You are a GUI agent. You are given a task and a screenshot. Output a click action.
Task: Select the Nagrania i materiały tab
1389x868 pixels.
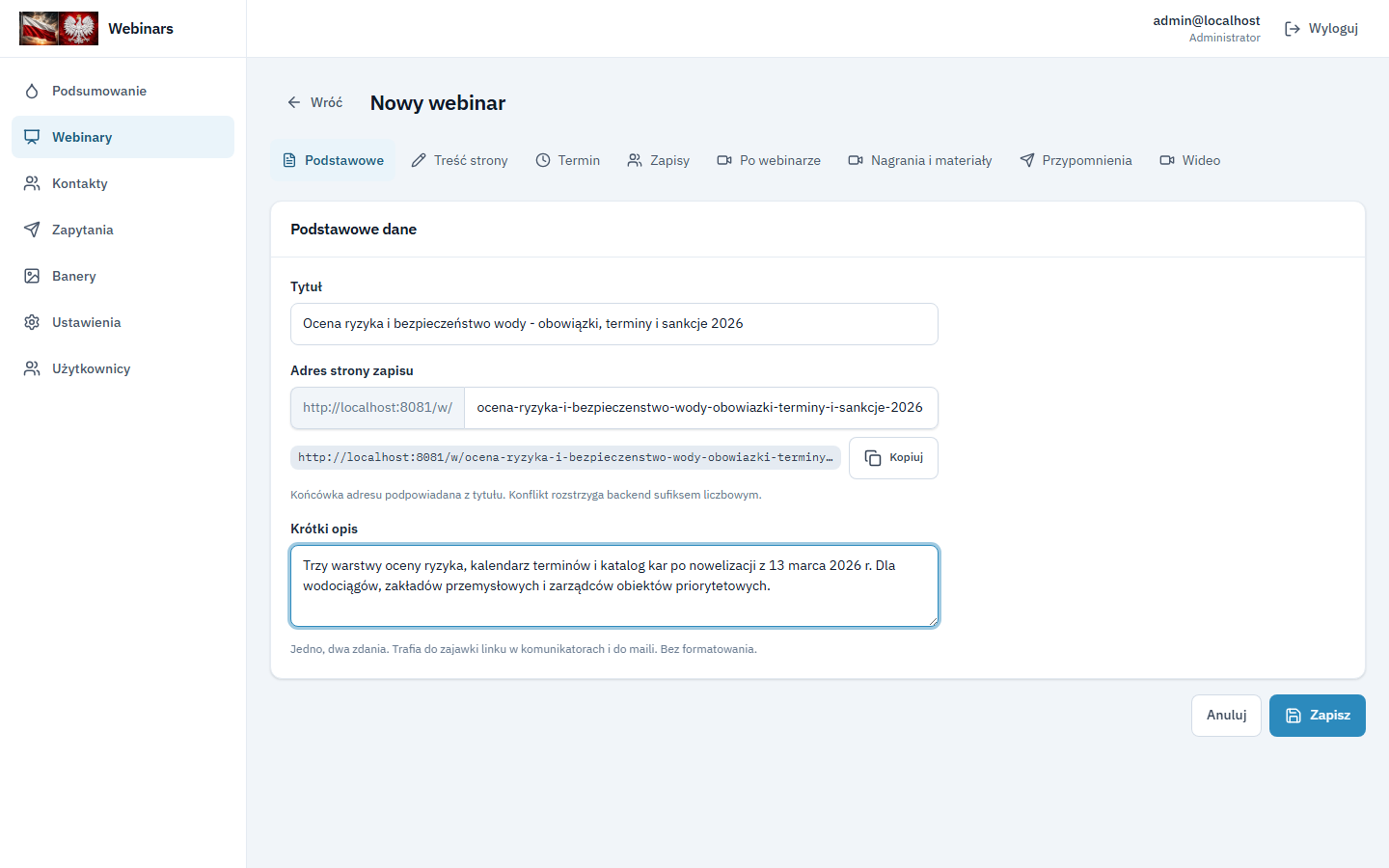click(920, 160)
